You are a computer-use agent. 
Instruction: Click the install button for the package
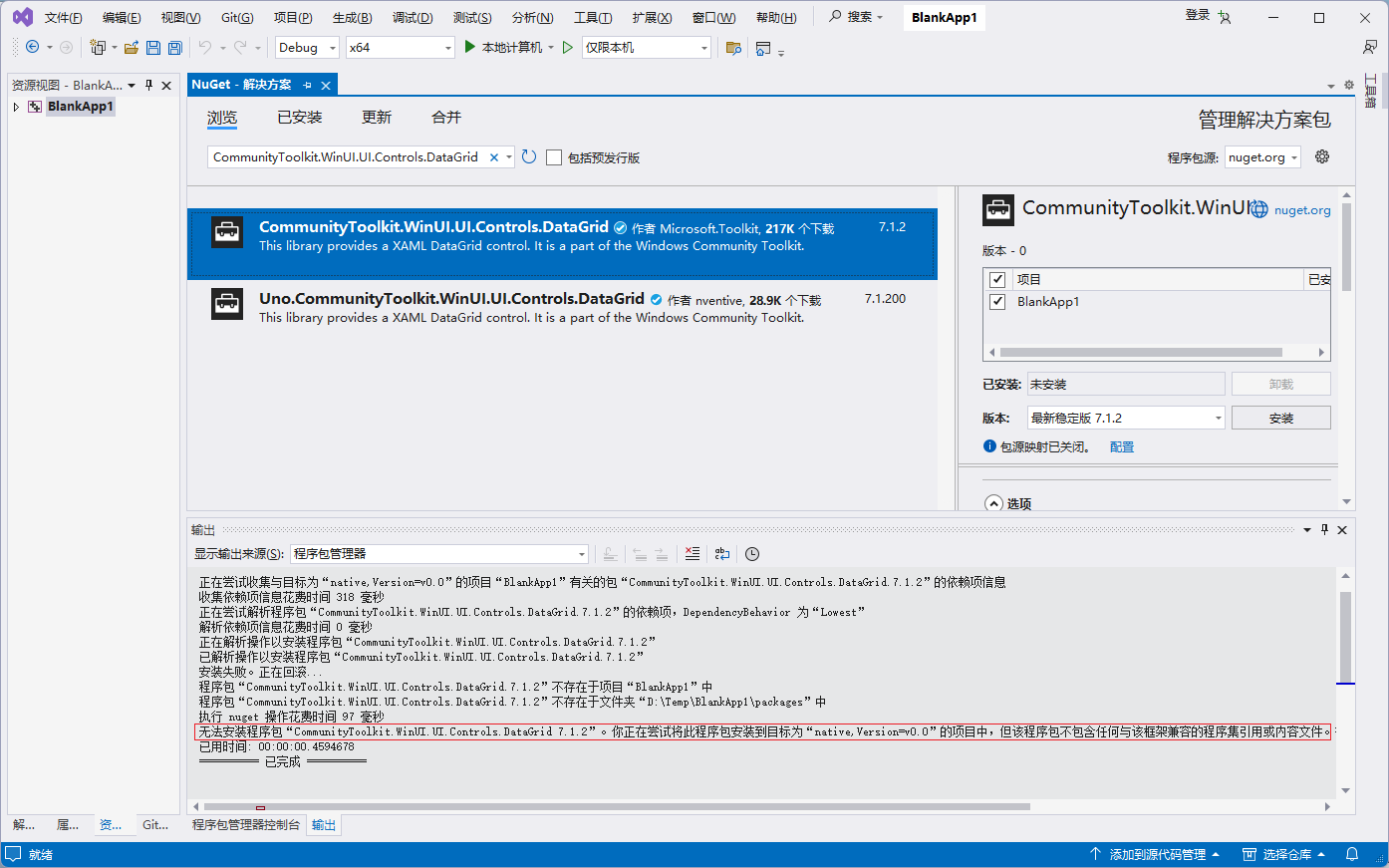point(1281,418)
